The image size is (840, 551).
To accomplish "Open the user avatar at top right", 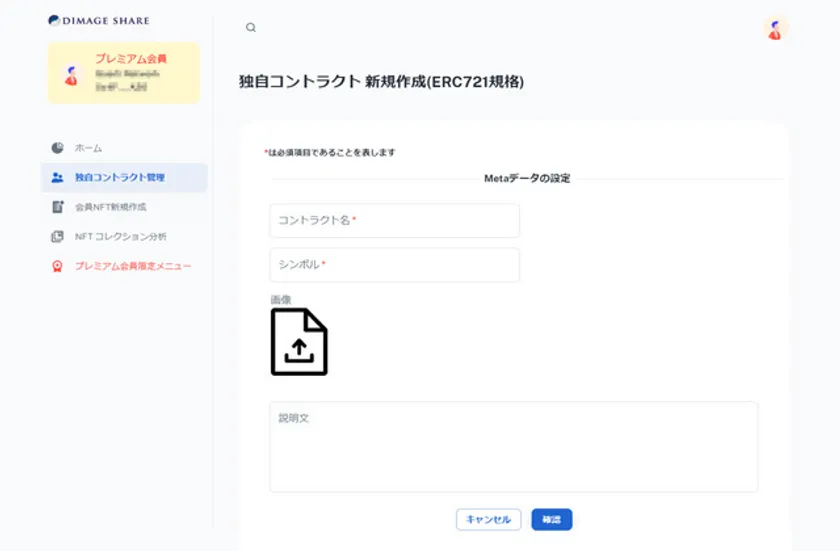I will pos(775,30).
